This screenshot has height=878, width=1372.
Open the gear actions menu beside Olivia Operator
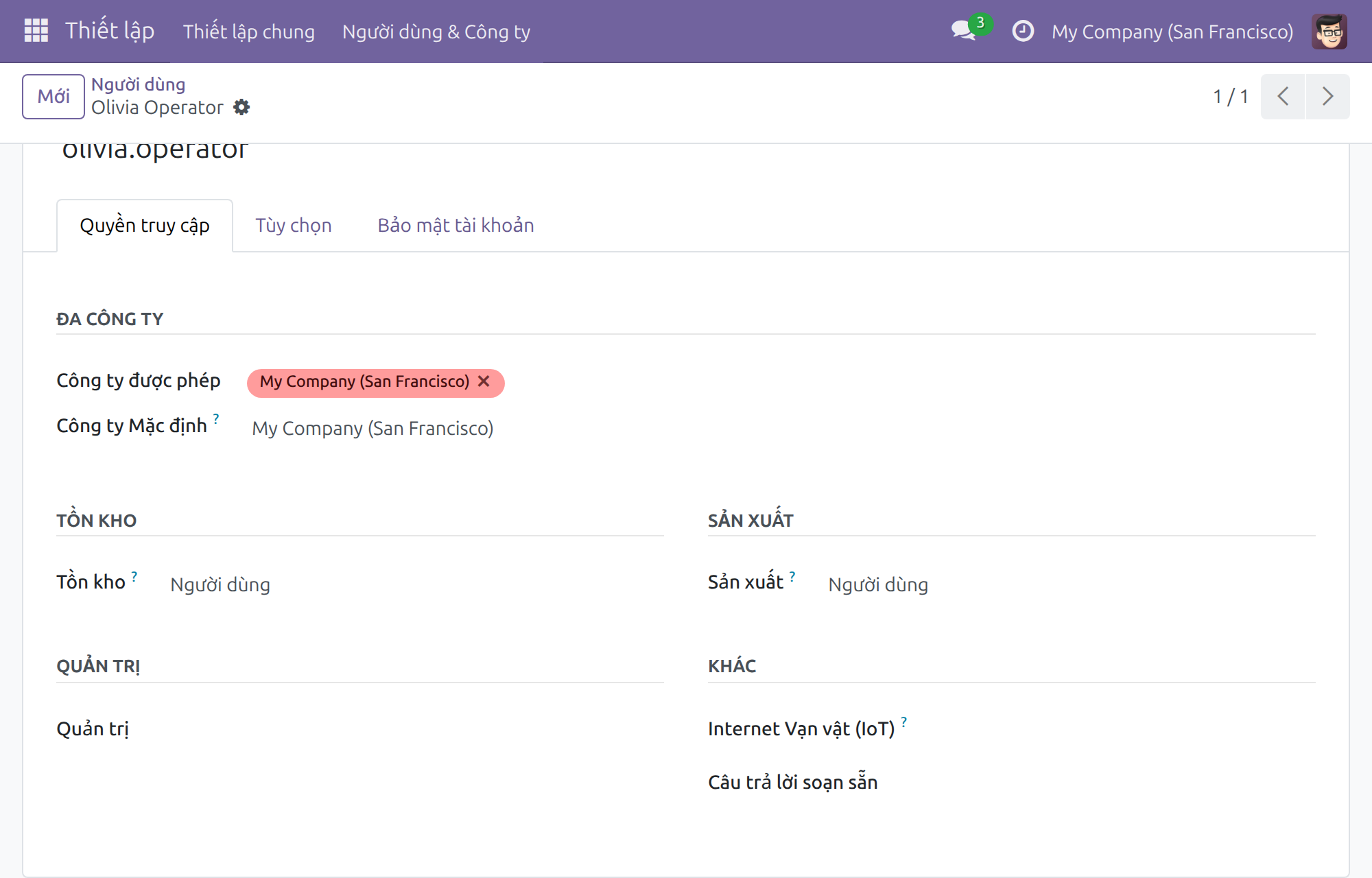241,107
